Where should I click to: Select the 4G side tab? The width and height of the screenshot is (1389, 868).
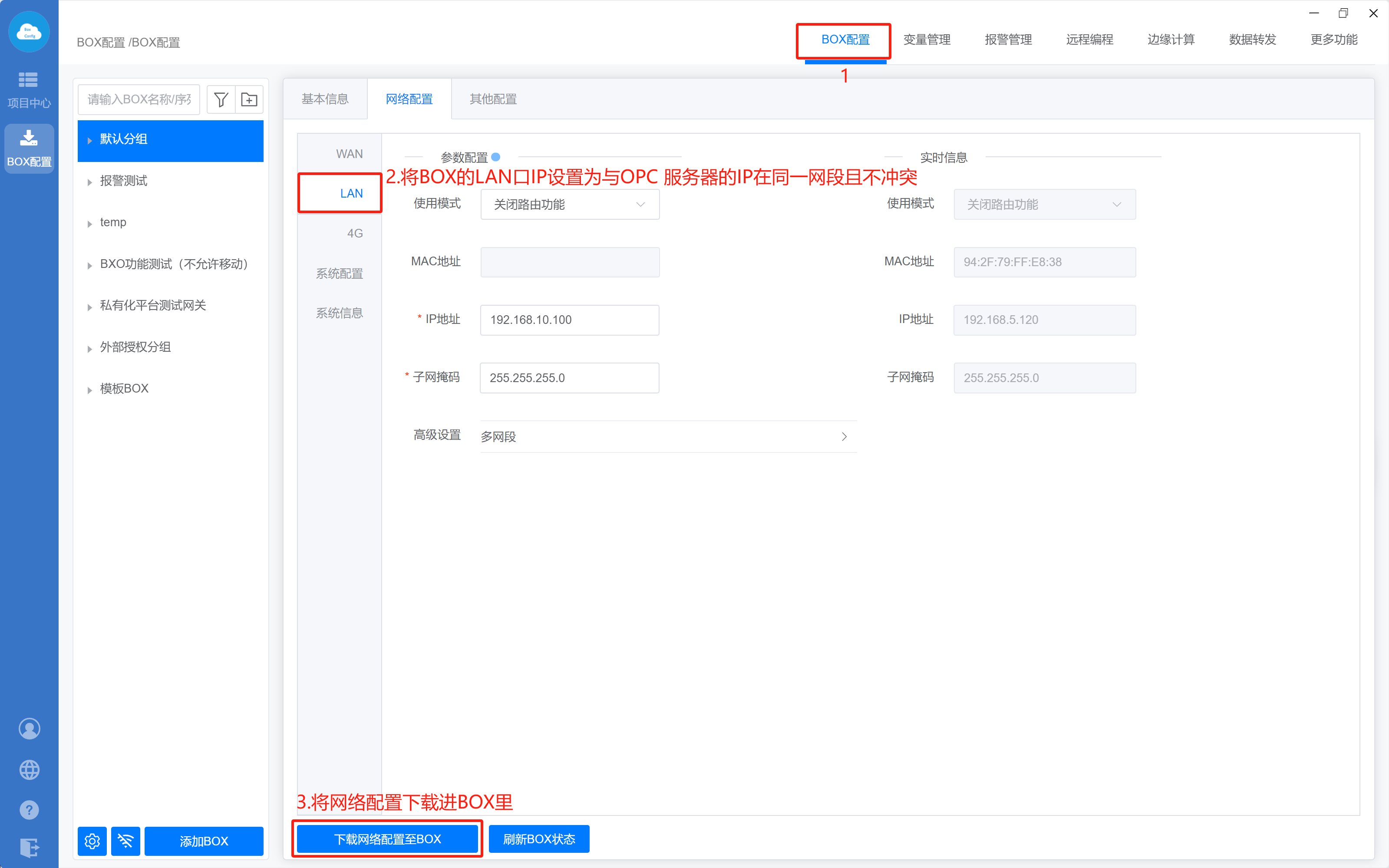pos(340,233)
